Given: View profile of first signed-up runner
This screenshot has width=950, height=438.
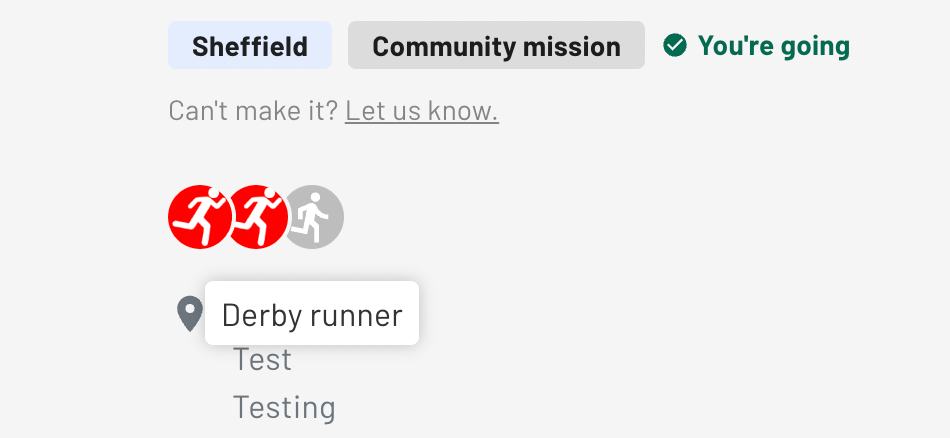Looking at the screenshot, I should tap(198, 216).
